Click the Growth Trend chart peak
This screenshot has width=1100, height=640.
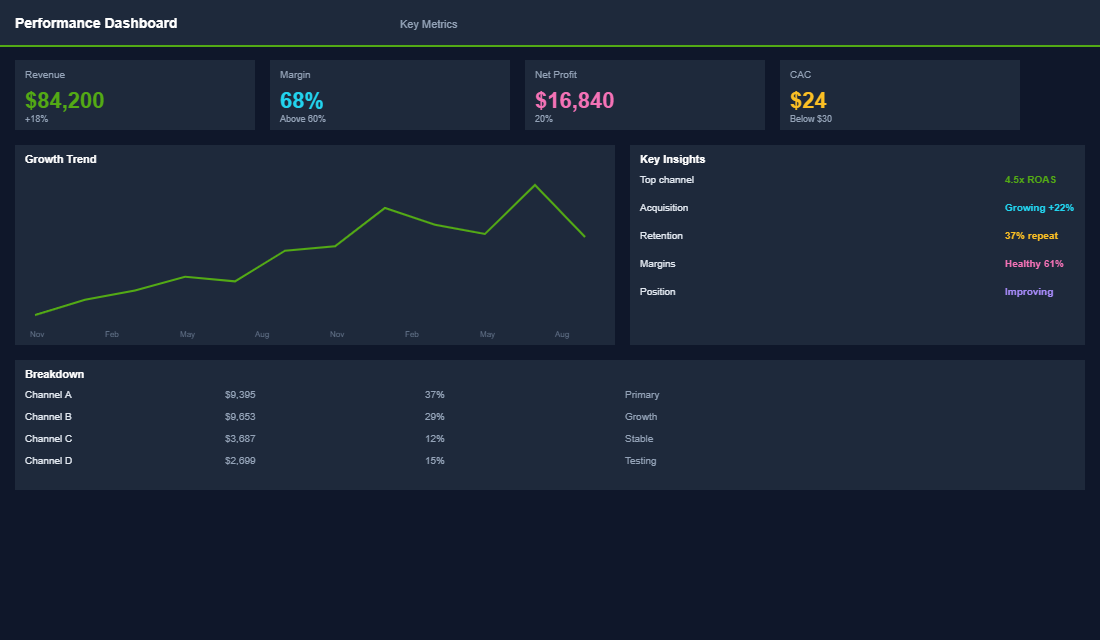click(535, 185)
